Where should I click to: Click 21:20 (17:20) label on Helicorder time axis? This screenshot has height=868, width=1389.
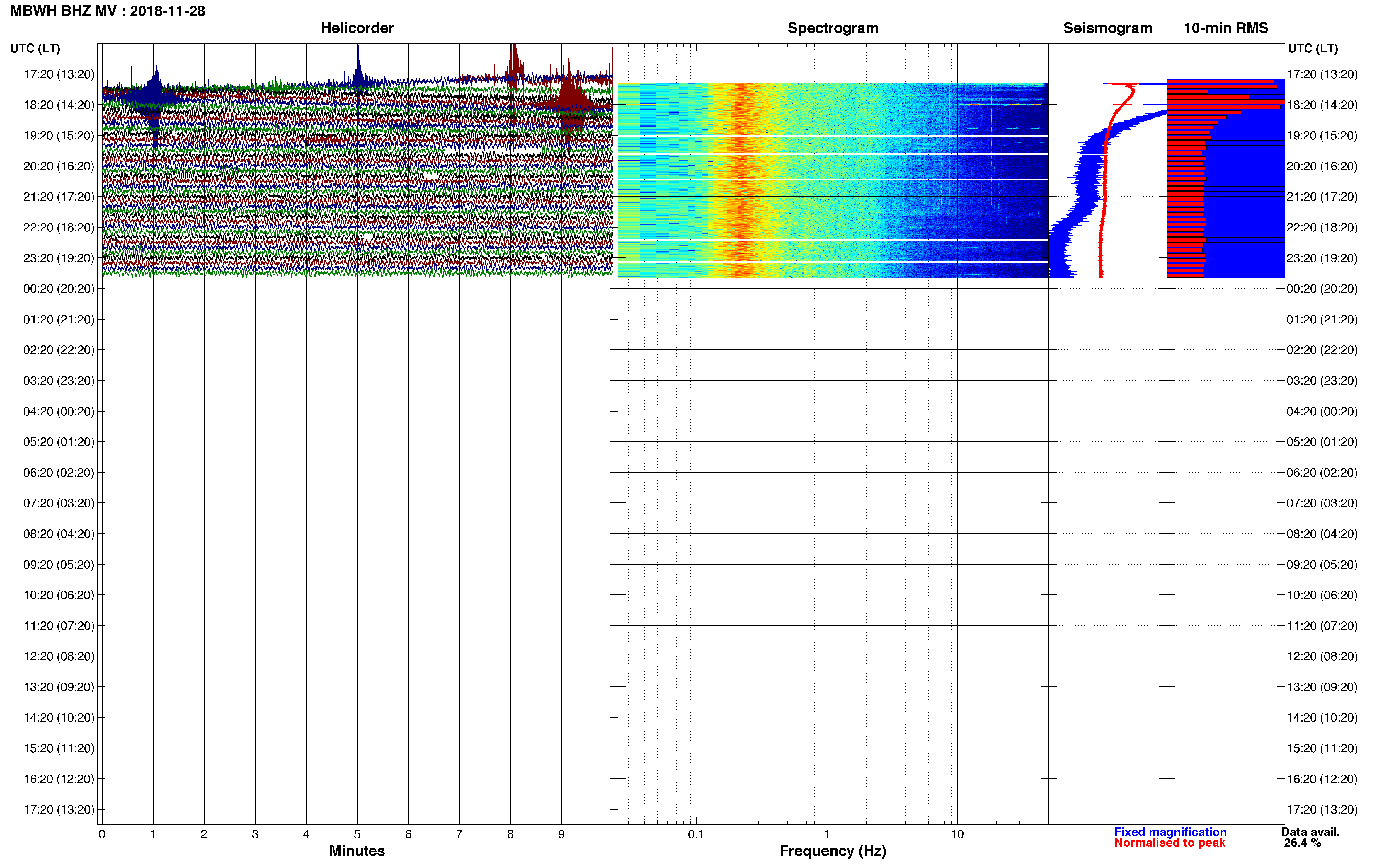click(59, 196)
